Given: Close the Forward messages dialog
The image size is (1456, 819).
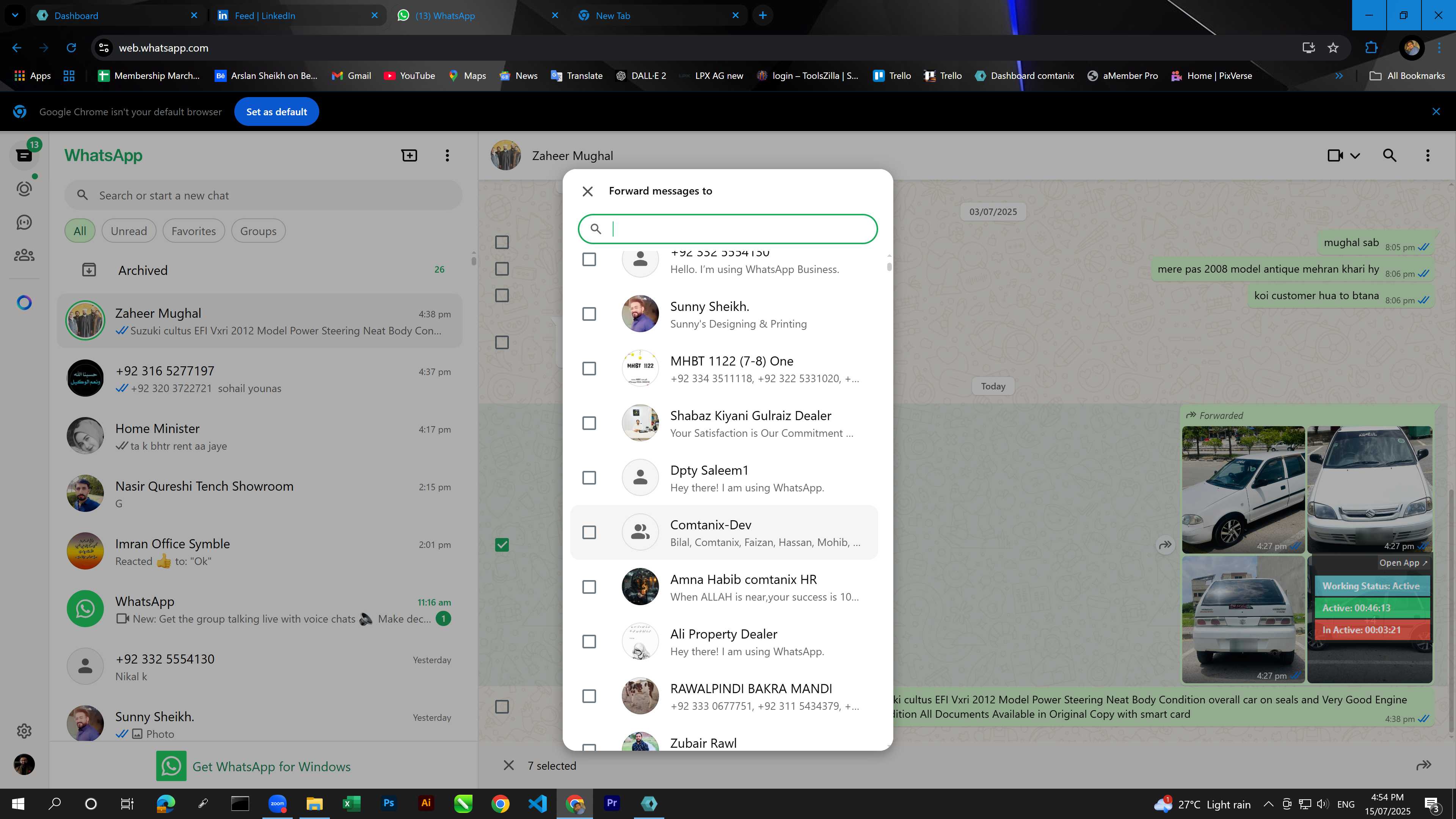Looking at the screenshot, I should [587, 191].
